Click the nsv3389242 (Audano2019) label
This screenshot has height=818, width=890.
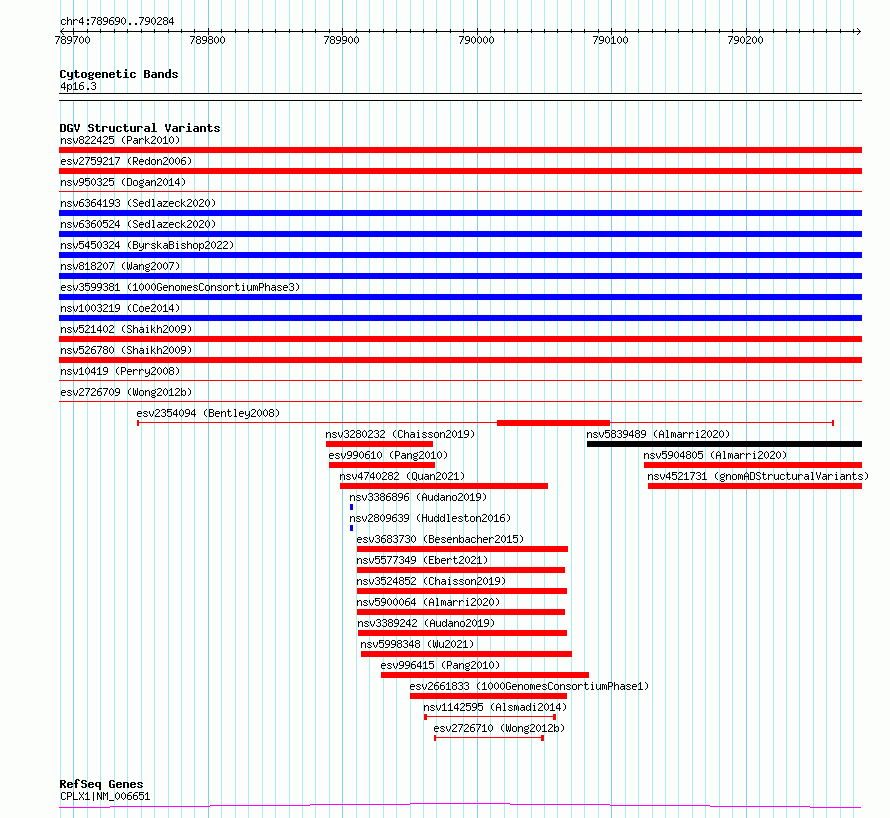[426, 623]
